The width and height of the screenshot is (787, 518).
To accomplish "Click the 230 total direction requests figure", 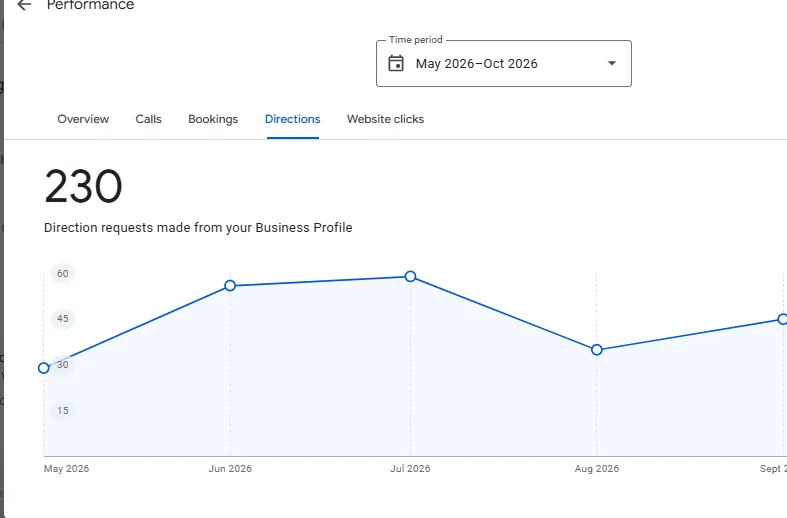I will tap(83, 186).
